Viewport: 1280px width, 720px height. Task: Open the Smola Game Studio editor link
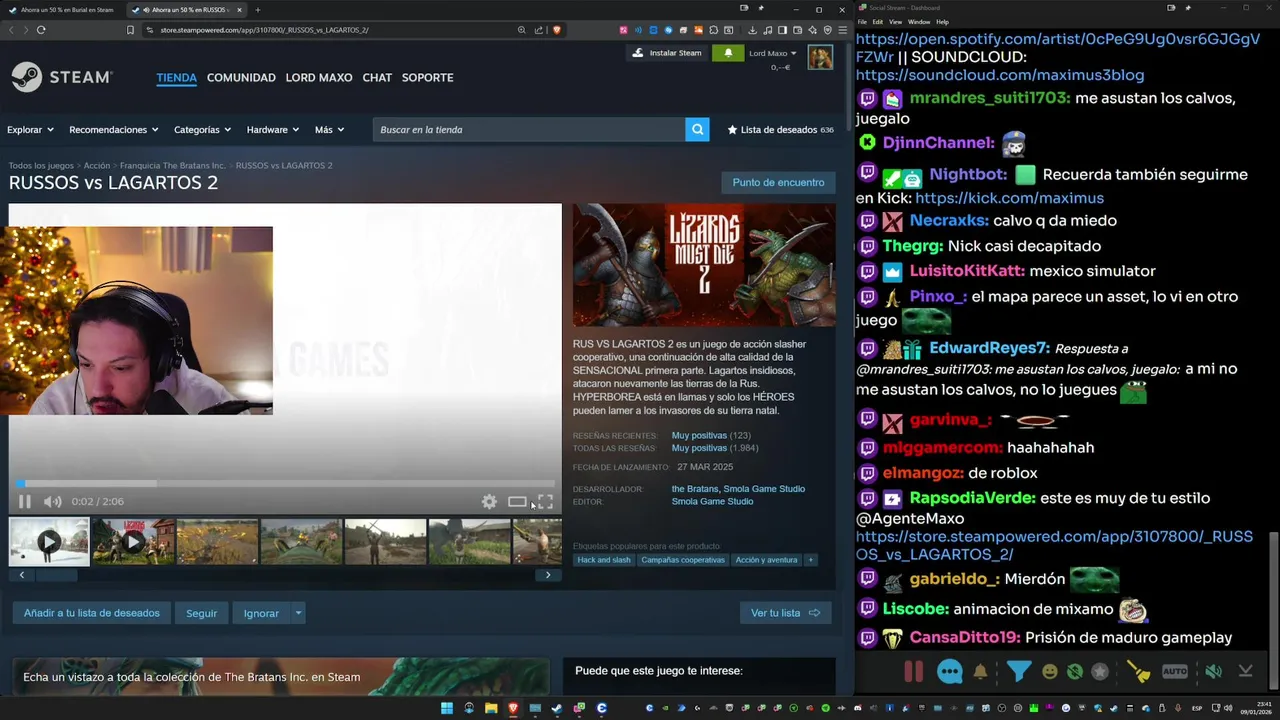tap(712, 501)
